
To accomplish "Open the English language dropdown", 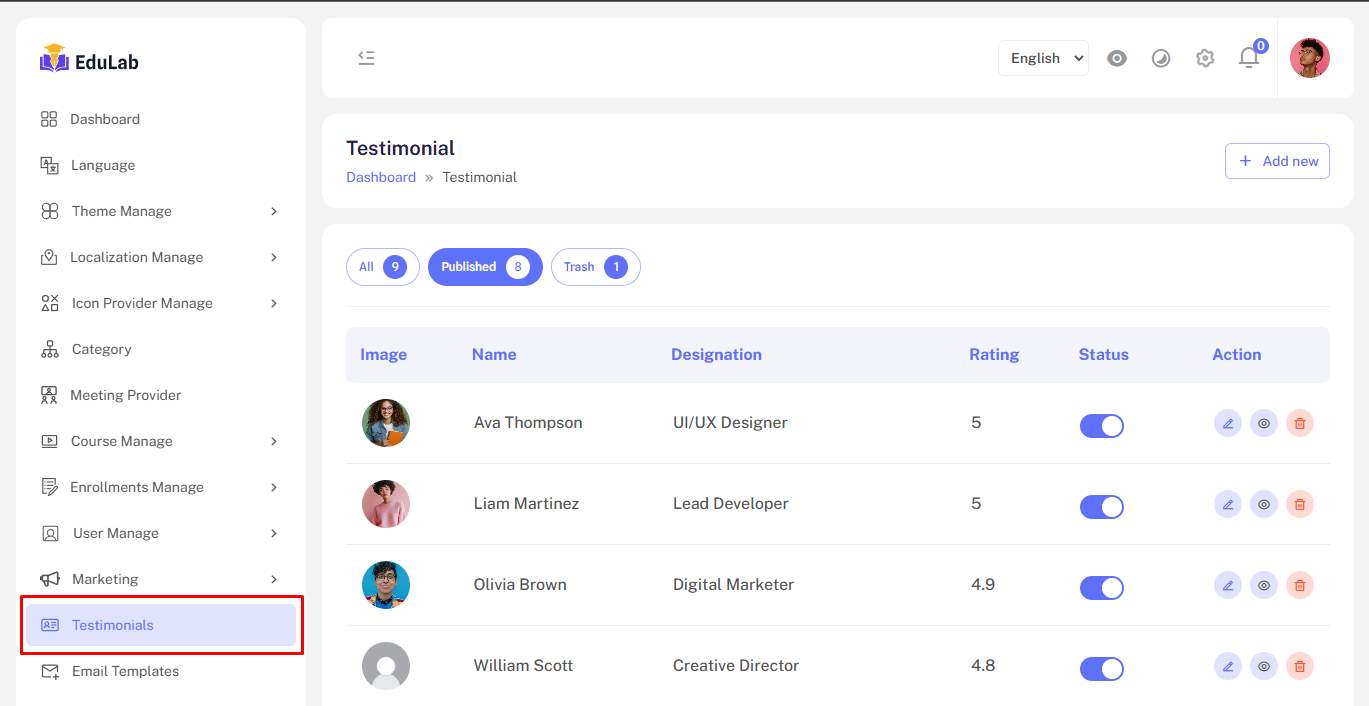I will click(1043, 58).
